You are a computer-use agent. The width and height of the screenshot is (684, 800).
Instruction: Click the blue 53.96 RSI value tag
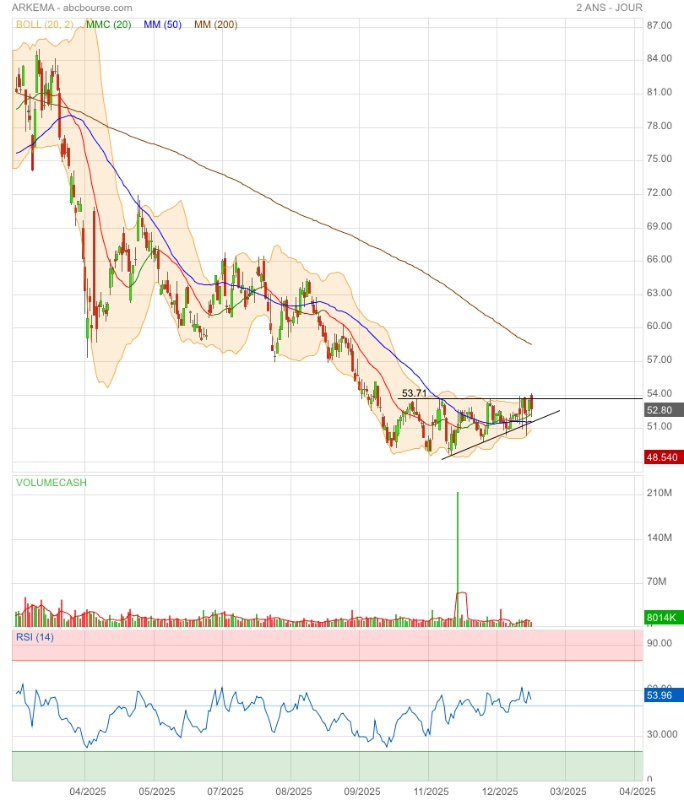663,695
